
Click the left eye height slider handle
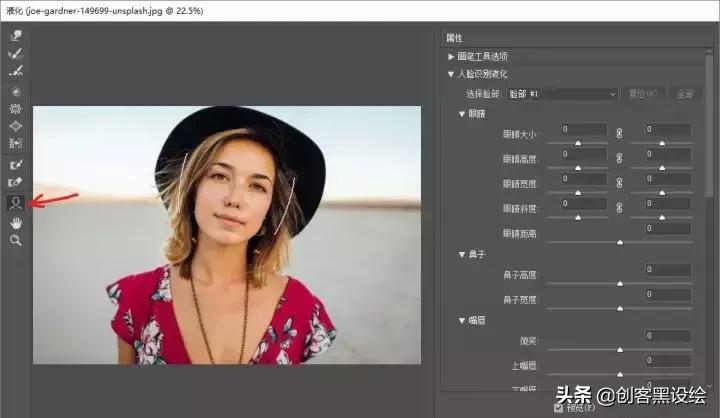tap(578, 168)
